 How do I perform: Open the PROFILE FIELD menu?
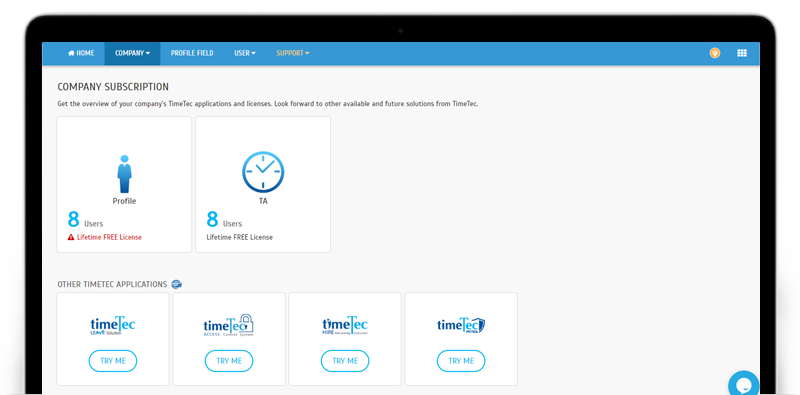[x=192, y=53]
